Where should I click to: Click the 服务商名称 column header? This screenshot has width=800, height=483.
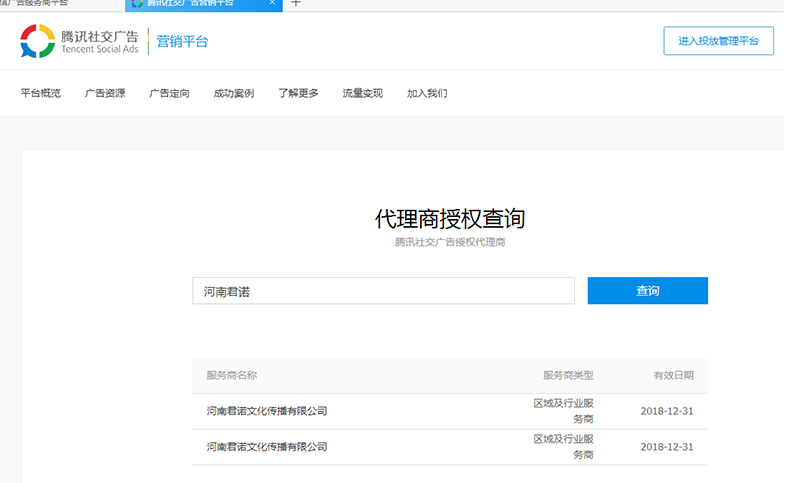pyautogui.click(x=232, y=375)
